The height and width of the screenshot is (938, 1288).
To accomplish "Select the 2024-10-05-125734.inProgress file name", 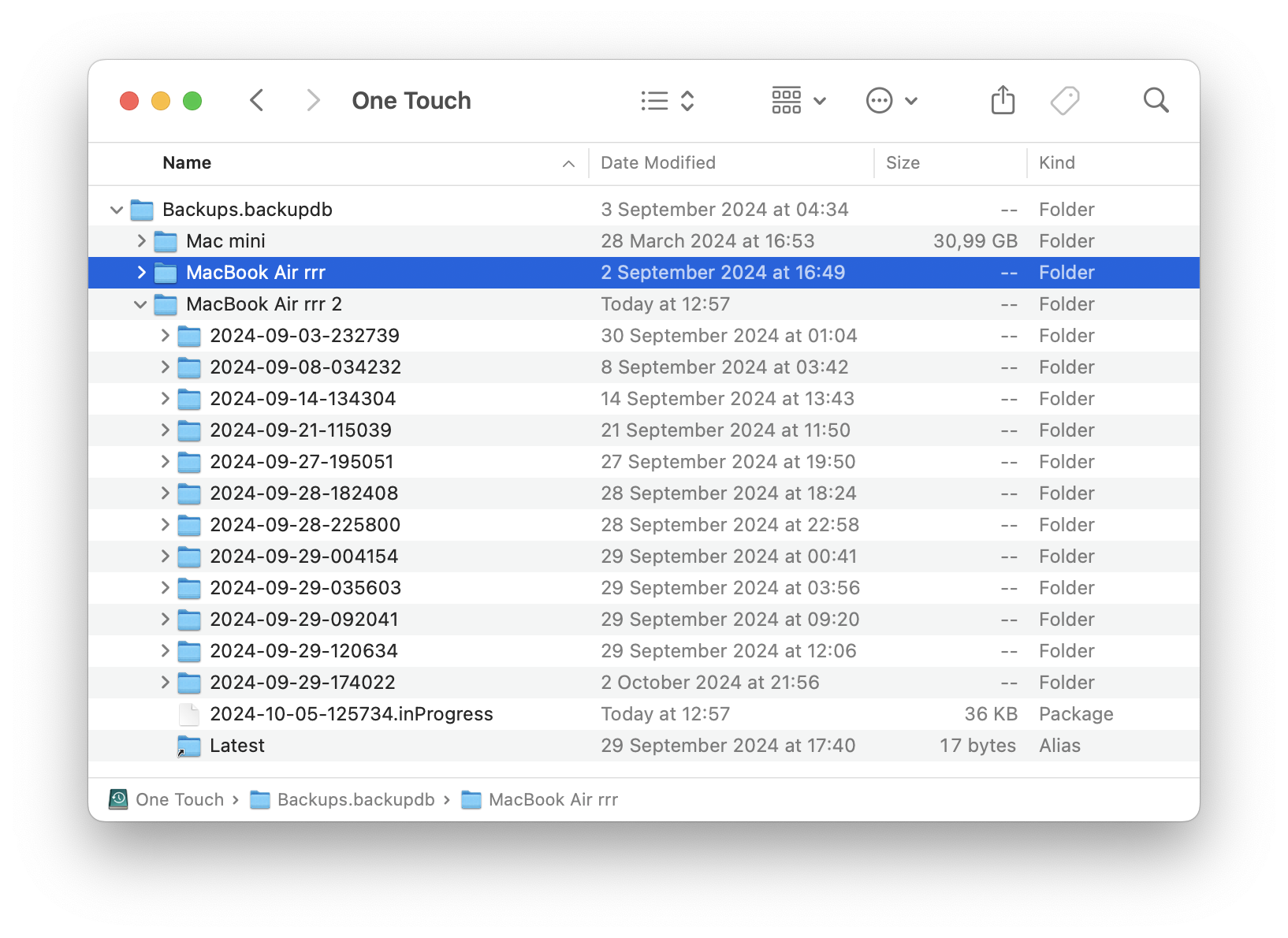I will pyautogui.click(x=352, y=714).
